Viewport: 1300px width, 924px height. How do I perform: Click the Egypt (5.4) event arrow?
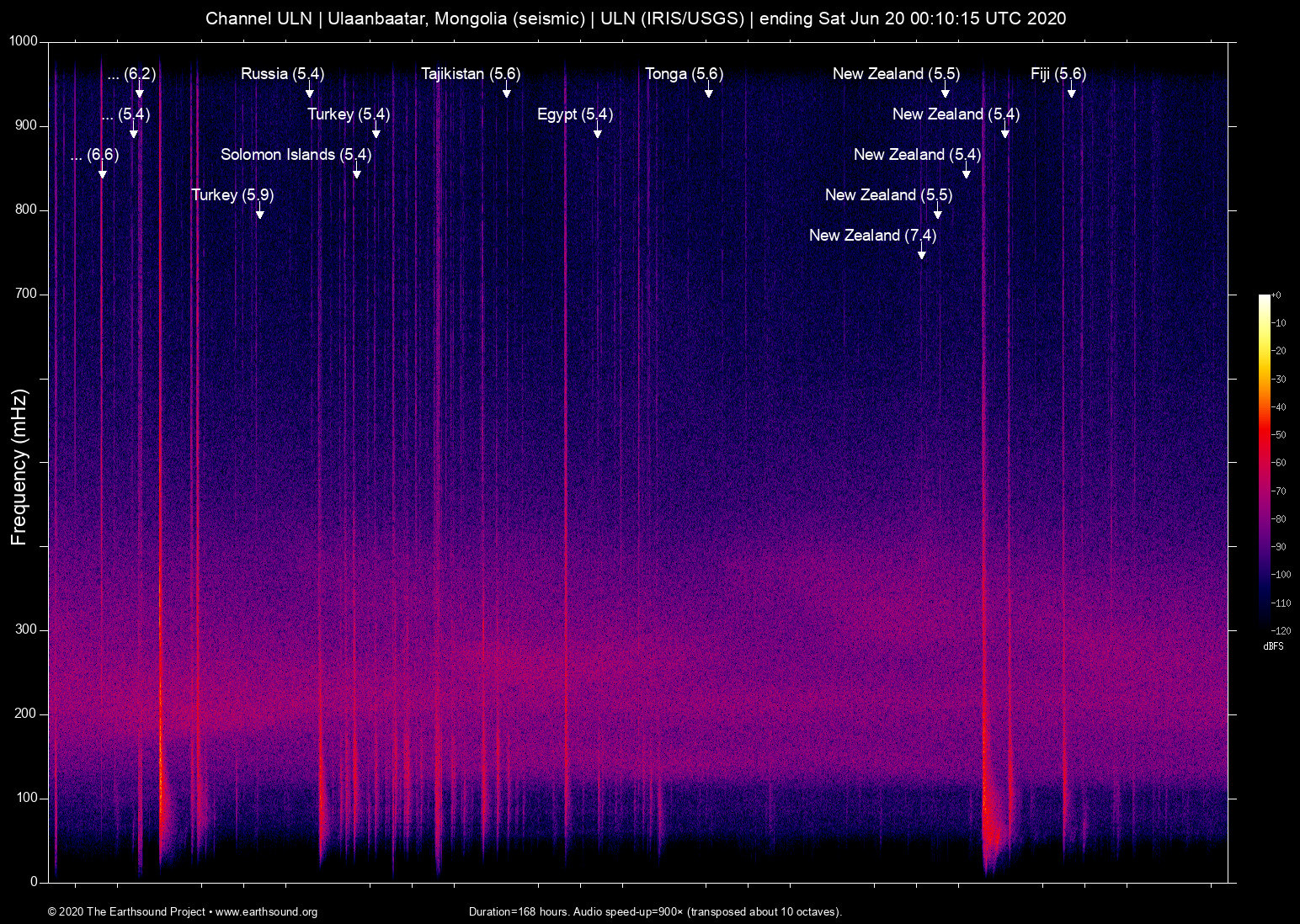tap(598, 131)
